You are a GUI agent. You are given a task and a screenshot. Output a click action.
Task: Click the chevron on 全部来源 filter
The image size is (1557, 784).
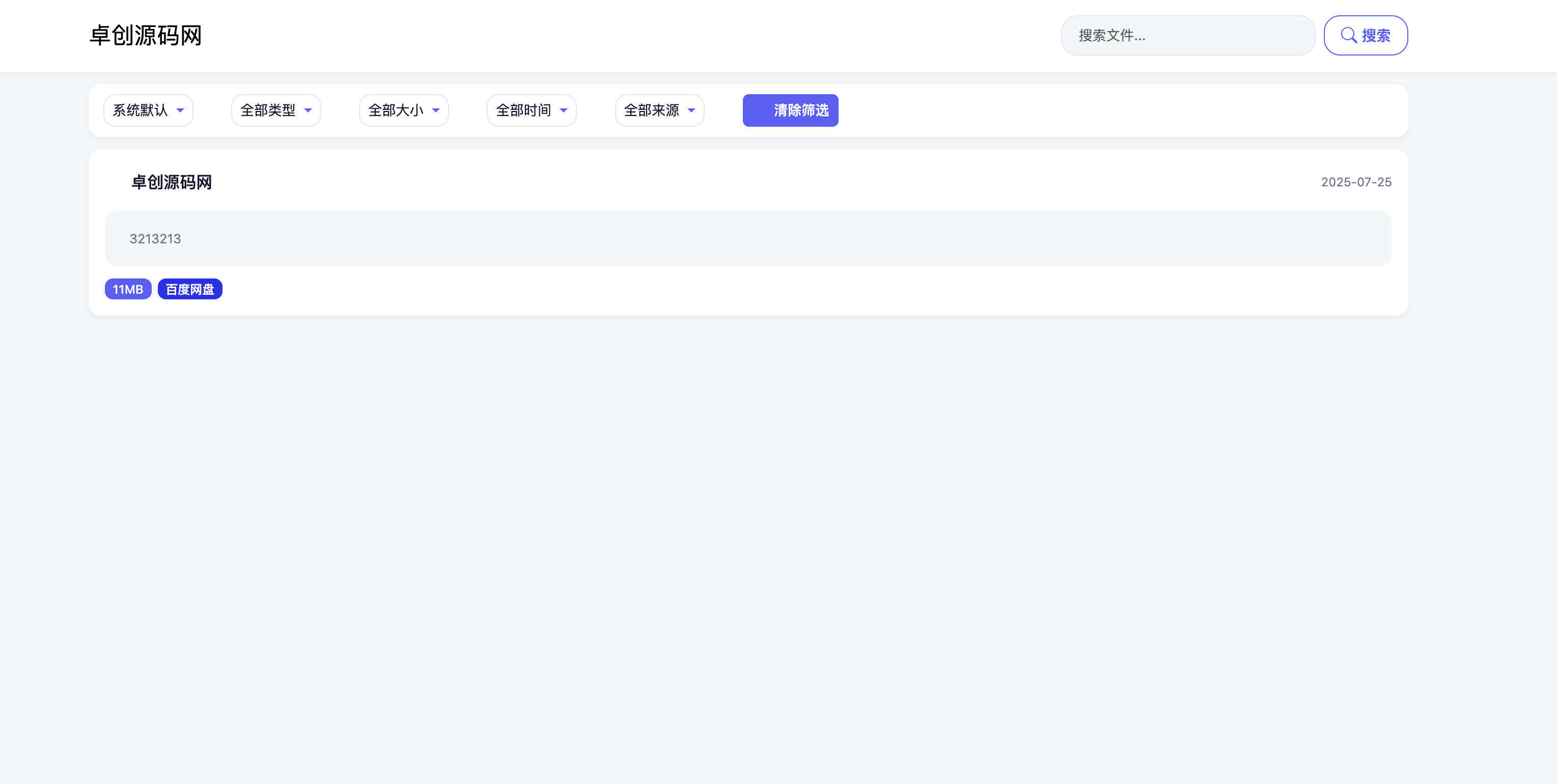tap(691, 110)
